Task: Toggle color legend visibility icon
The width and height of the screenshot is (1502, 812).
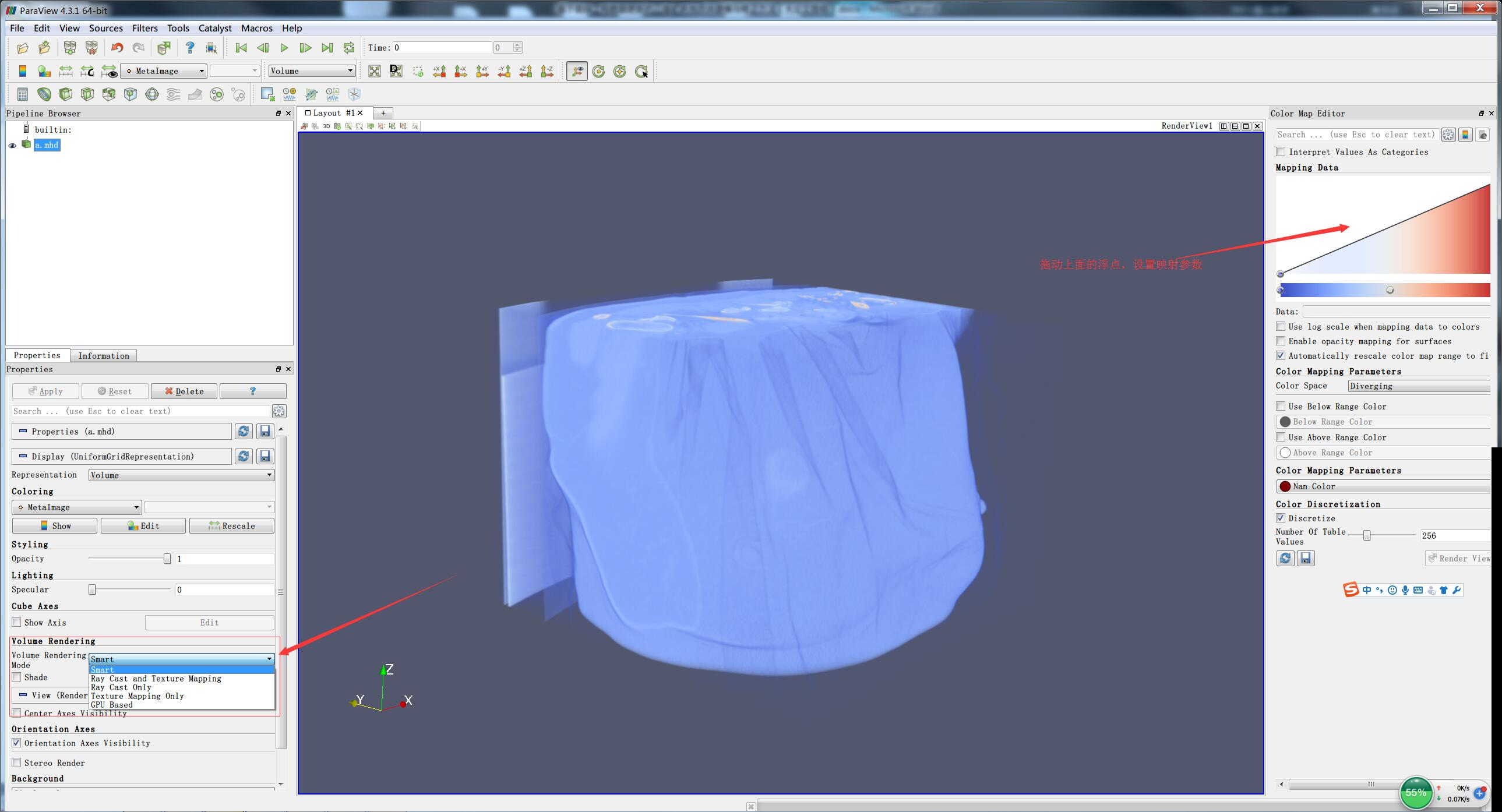Action: point(22,71)
